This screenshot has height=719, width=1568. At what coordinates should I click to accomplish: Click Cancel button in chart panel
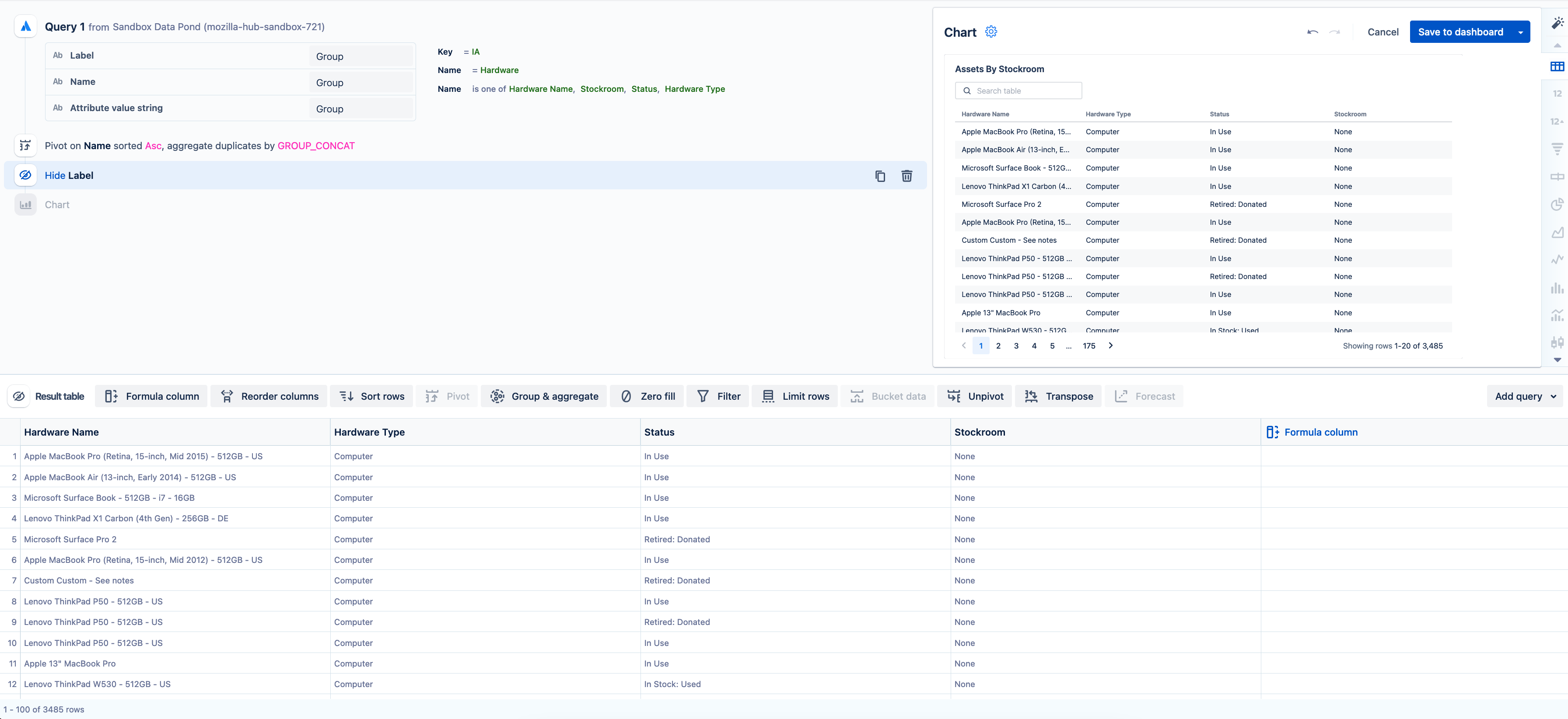click(x=1383, y=32)
